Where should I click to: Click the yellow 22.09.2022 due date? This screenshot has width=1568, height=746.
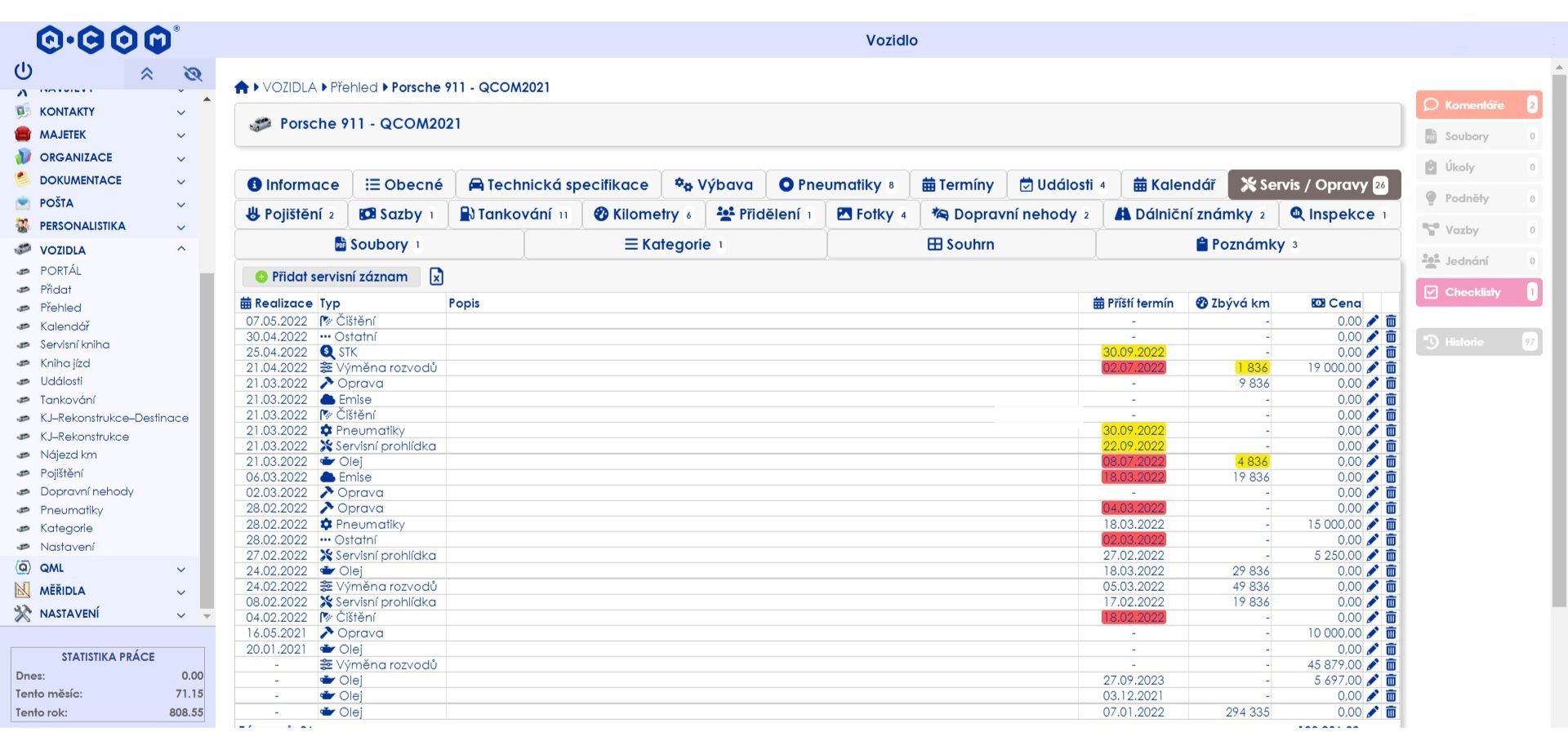pyautogui.click(x=1134, y=446)
